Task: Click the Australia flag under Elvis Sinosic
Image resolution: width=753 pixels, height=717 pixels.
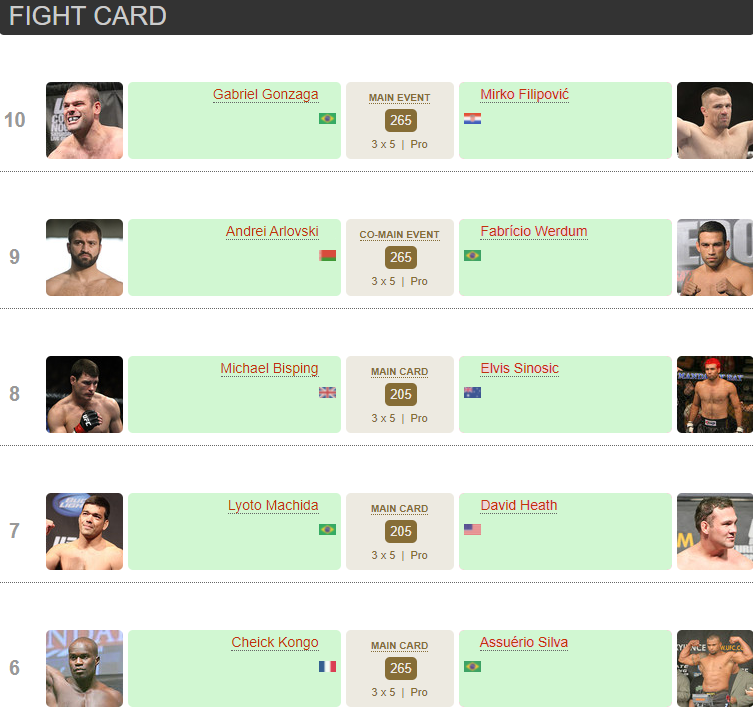Action: click(472, 392)
